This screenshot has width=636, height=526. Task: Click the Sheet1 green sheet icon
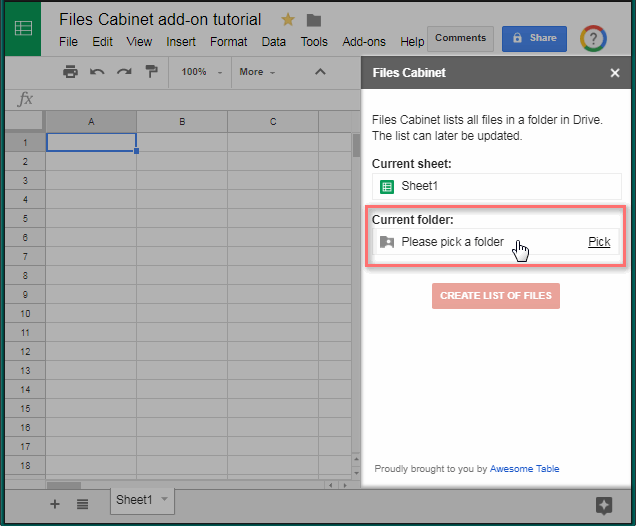(x=387, y=187)
